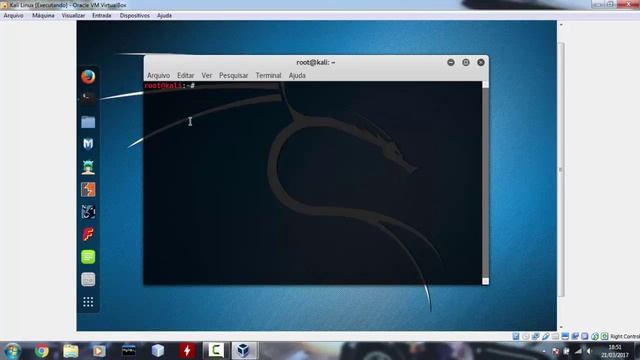640x360 pixels.
Task: Open Armitage from the Kali dock
Action: [x=88, y=167]
